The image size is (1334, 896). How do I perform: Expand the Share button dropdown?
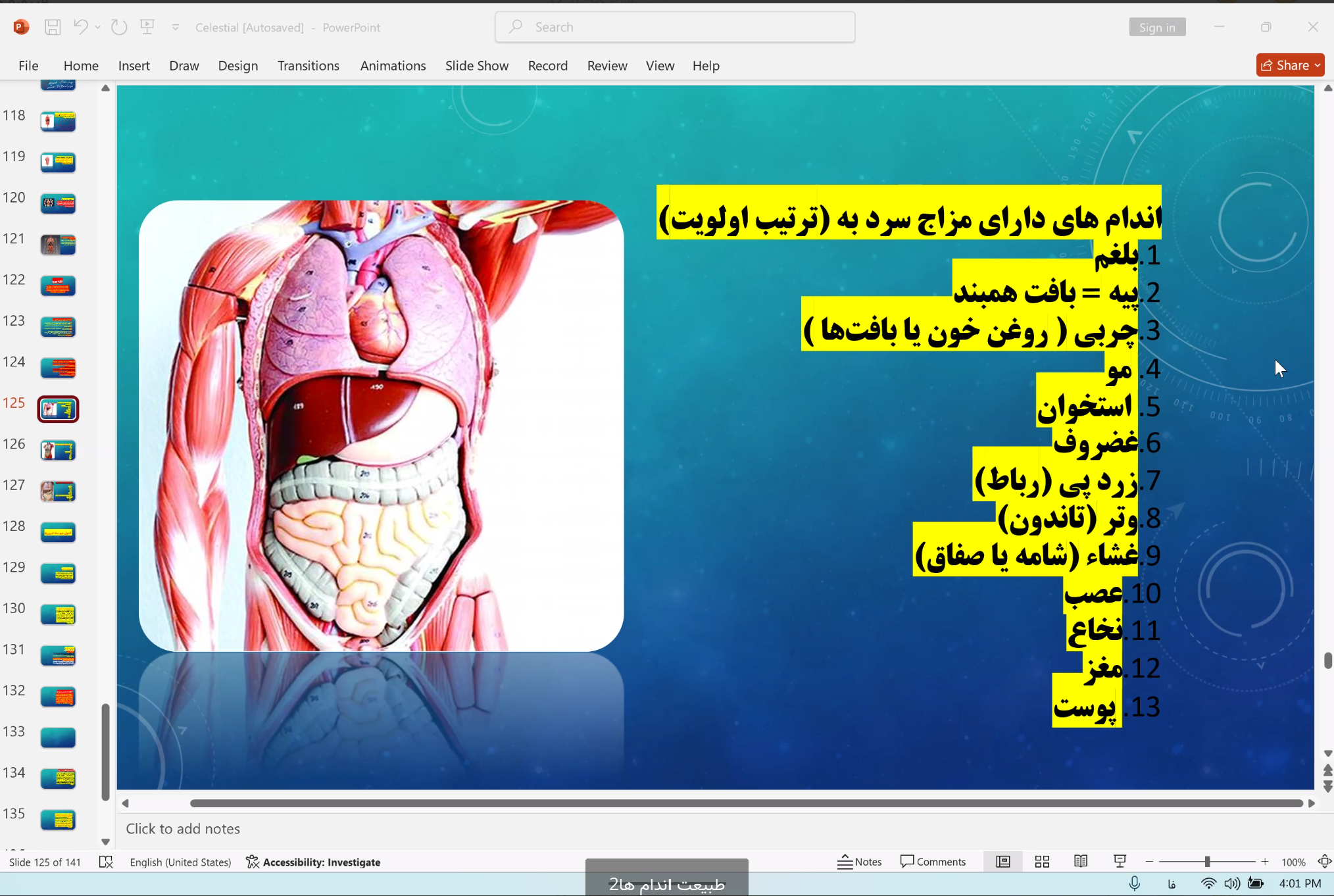coord(1318,65)
